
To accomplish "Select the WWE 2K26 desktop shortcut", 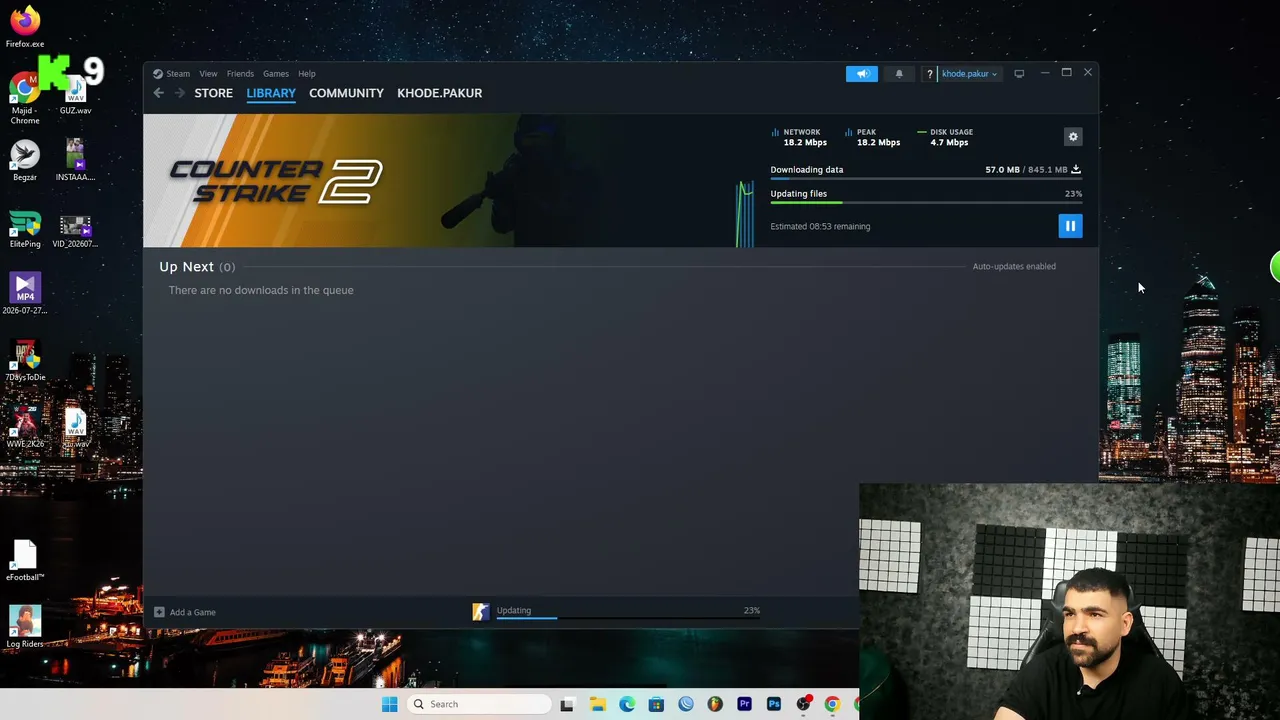I will click(x=25, y=427).
